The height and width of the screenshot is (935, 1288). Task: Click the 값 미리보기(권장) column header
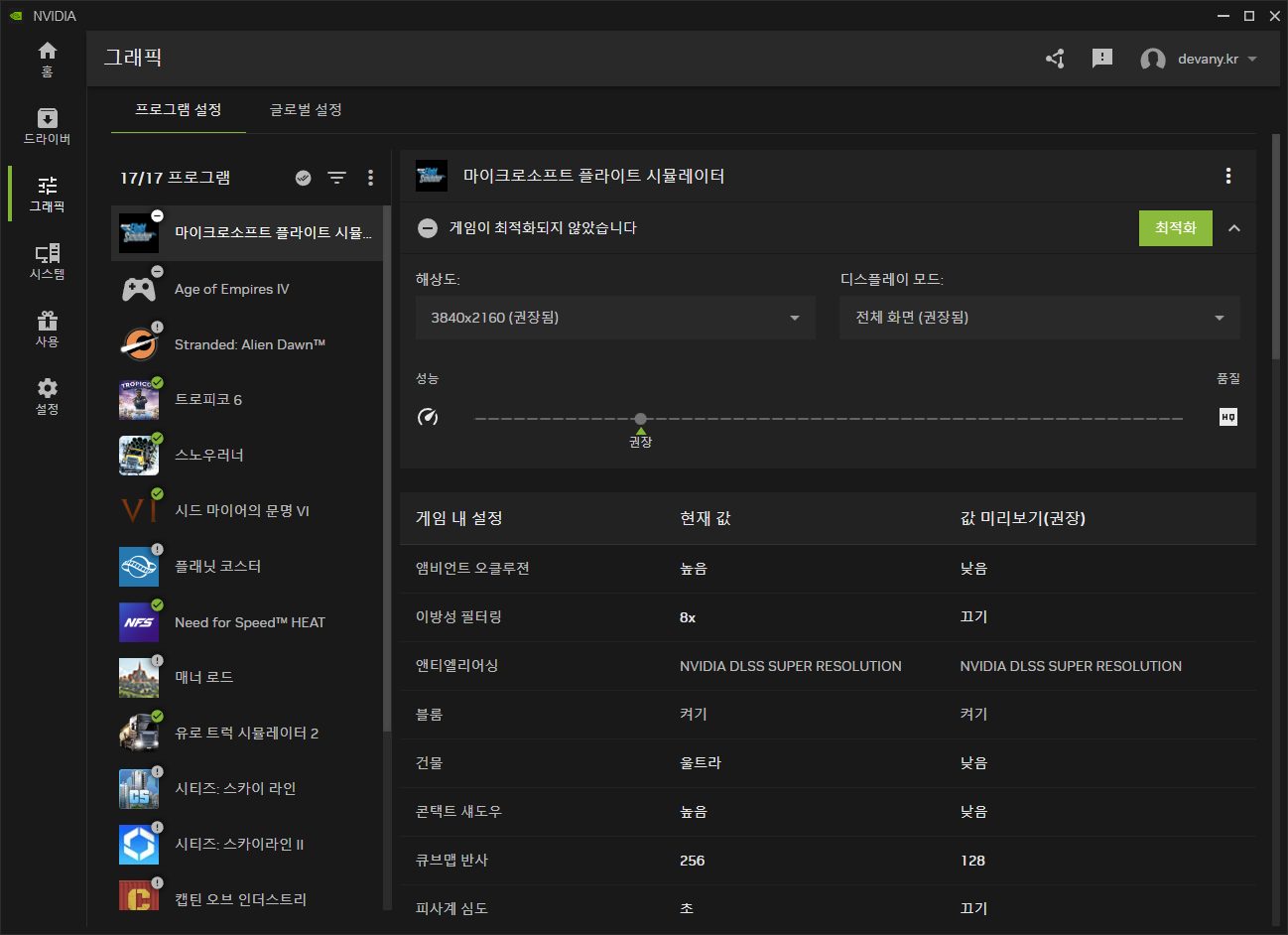(1023, 518)
